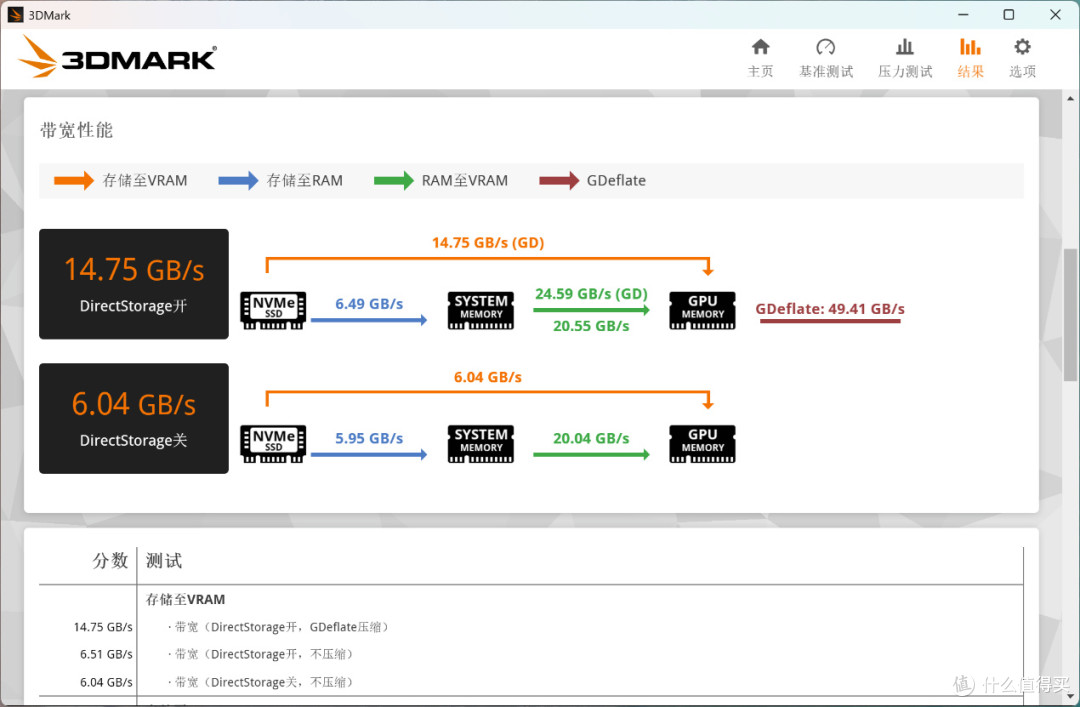Click the dark DirectStorage开 result tile

pos(134,284)
